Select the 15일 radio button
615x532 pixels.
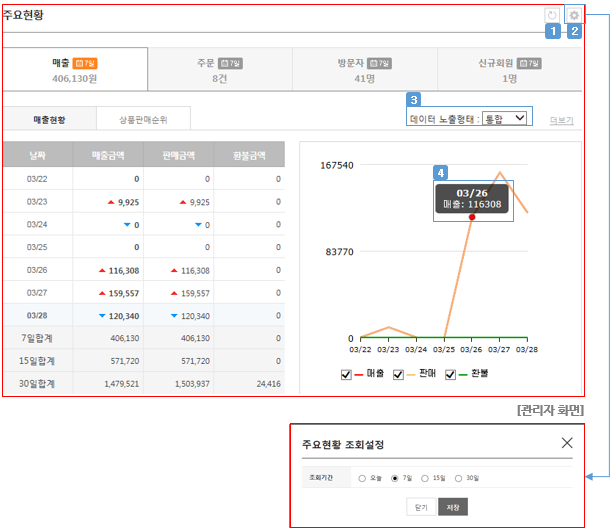click(x=425, y=478)
